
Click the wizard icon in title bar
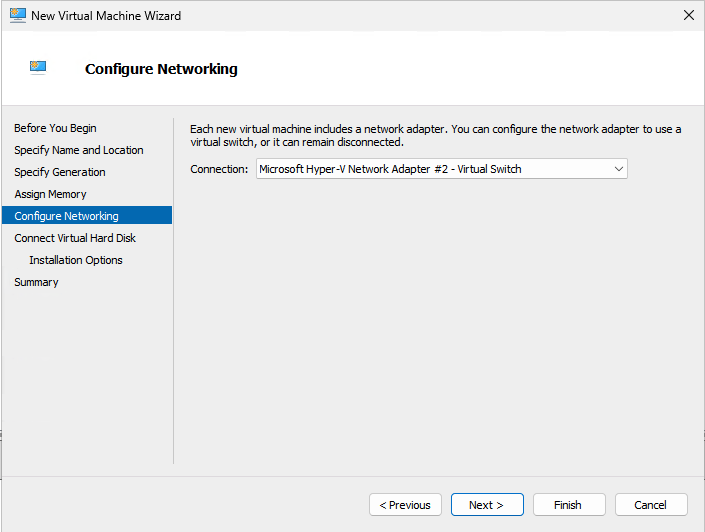[17, 16]
